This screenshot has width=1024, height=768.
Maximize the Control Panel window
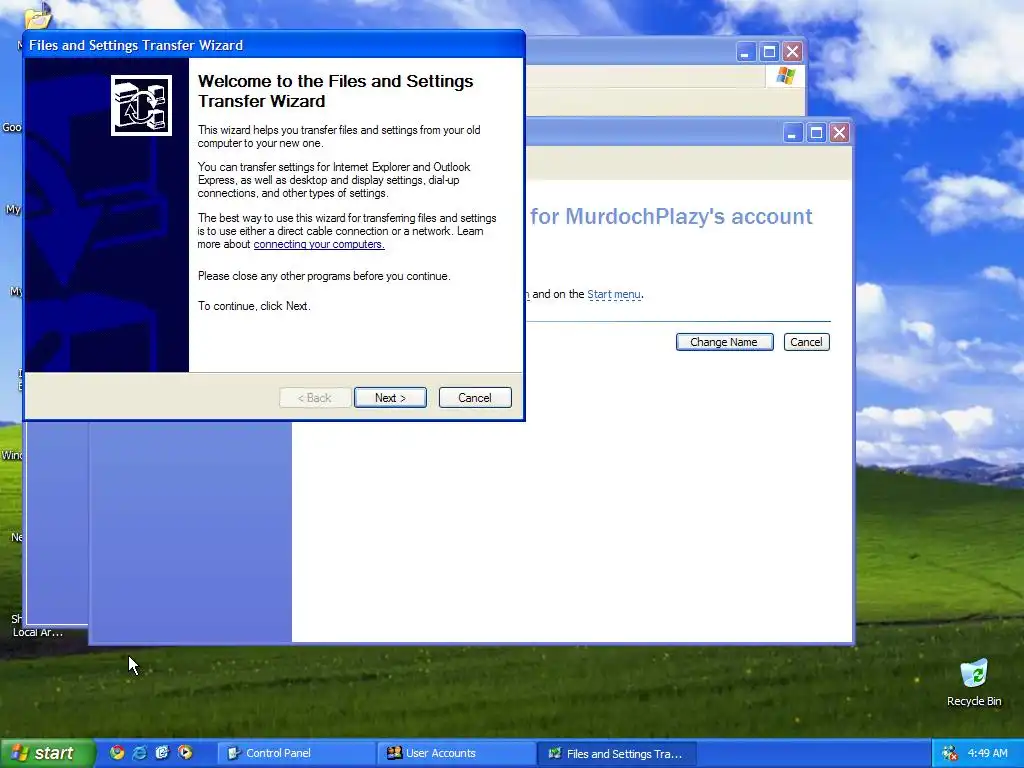point(769,52)
